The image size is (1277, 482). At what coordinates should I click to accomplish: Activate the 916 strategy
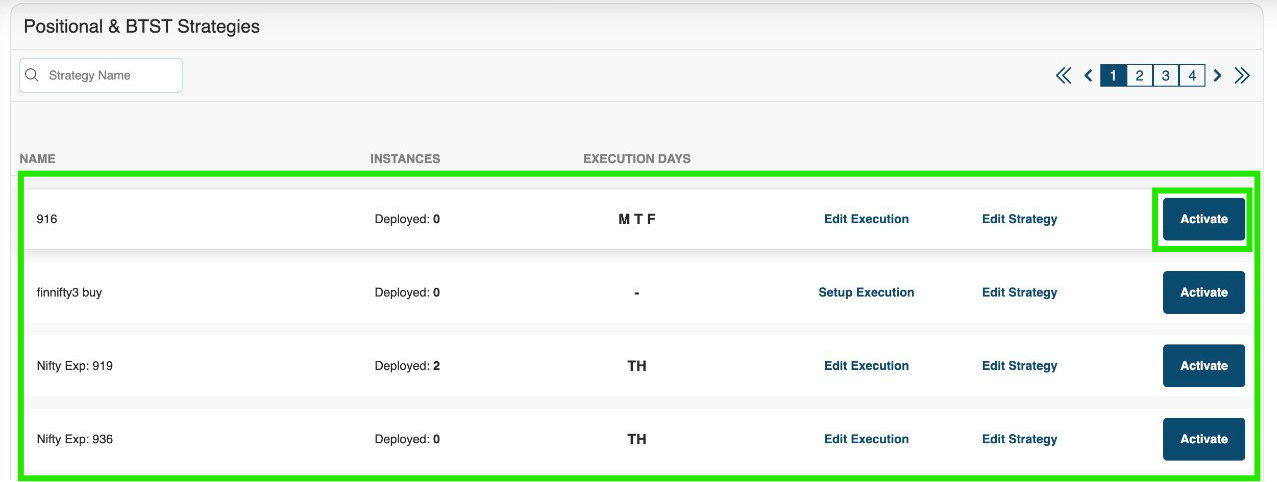pyautogui.click(x=1204, y=219)
